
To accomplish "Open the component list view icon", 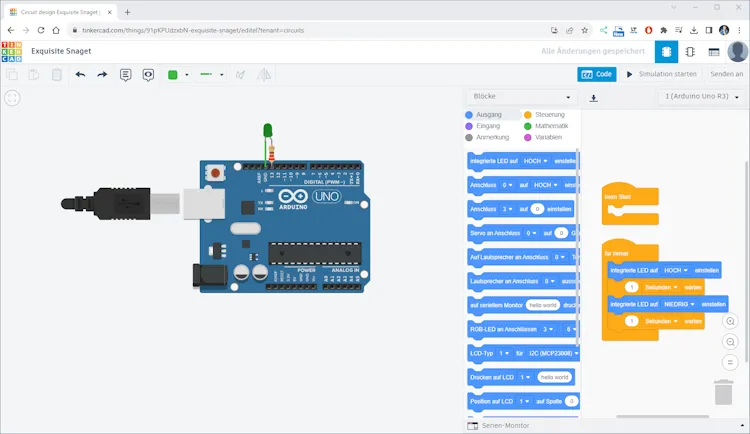I will click(x=714, y=52).
